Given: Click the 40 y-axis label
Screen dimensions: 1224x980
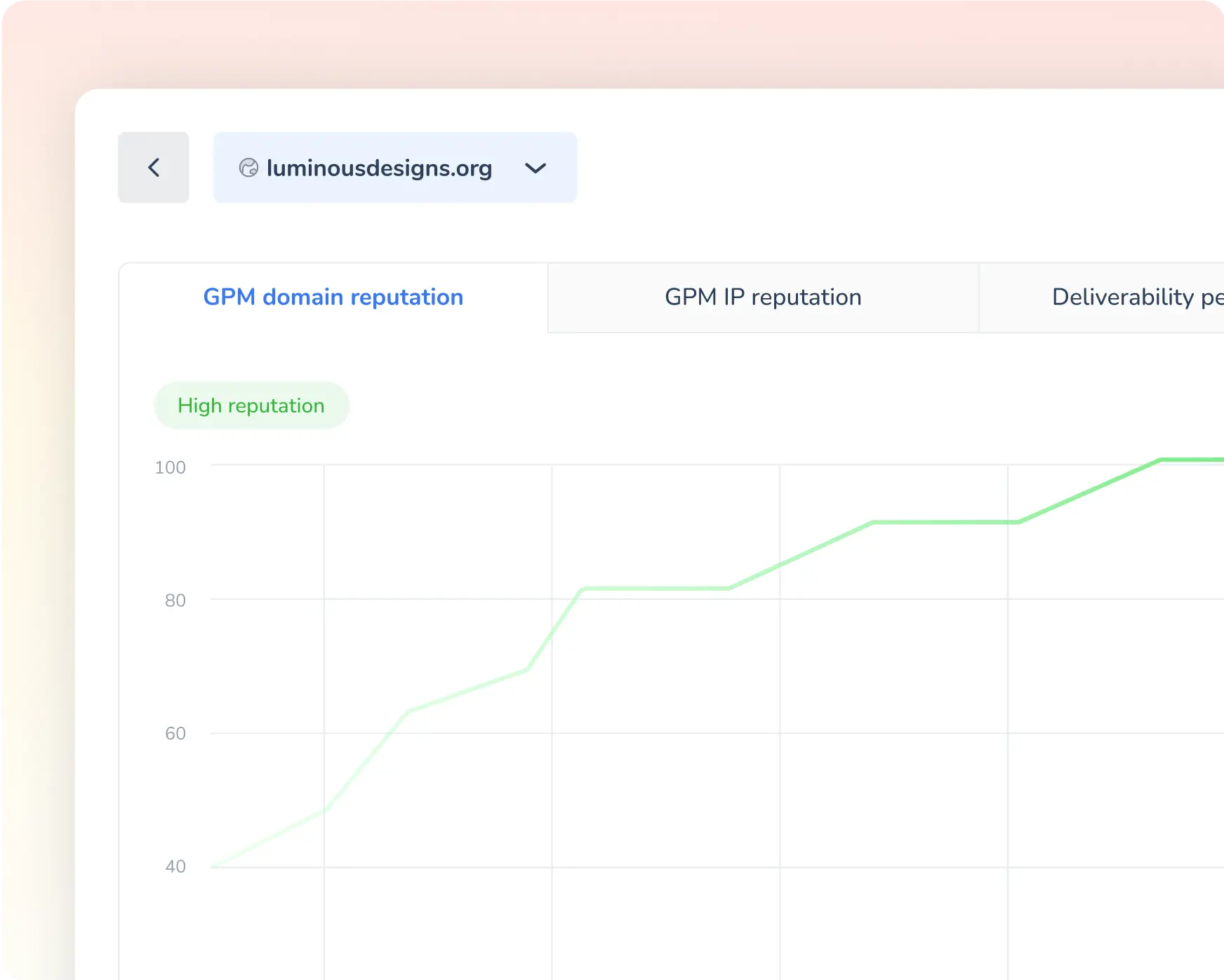Looking at the screenshot, I should click(175, 866).
